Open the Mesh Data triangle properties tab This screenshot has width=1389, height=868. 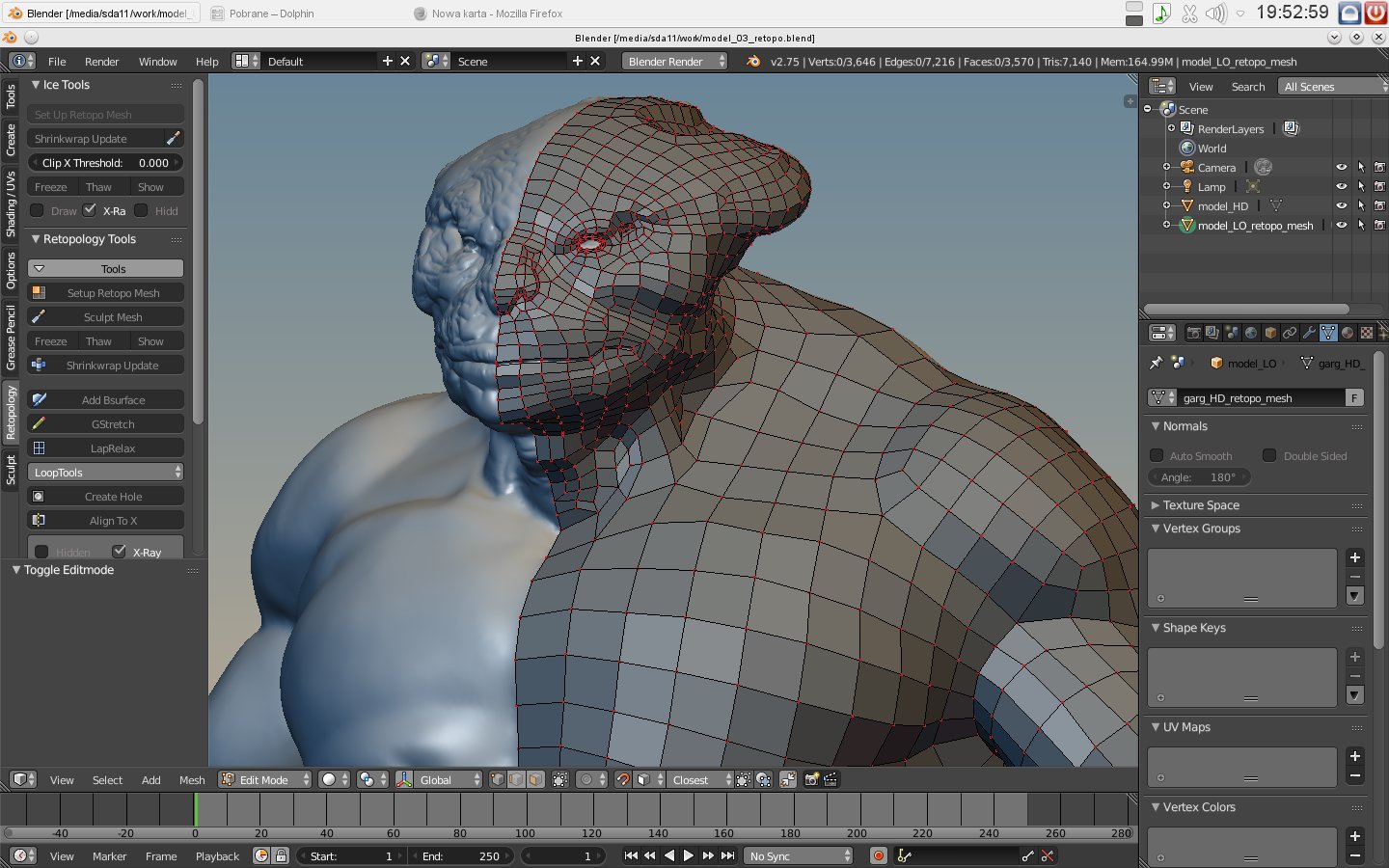(1328, 333)
